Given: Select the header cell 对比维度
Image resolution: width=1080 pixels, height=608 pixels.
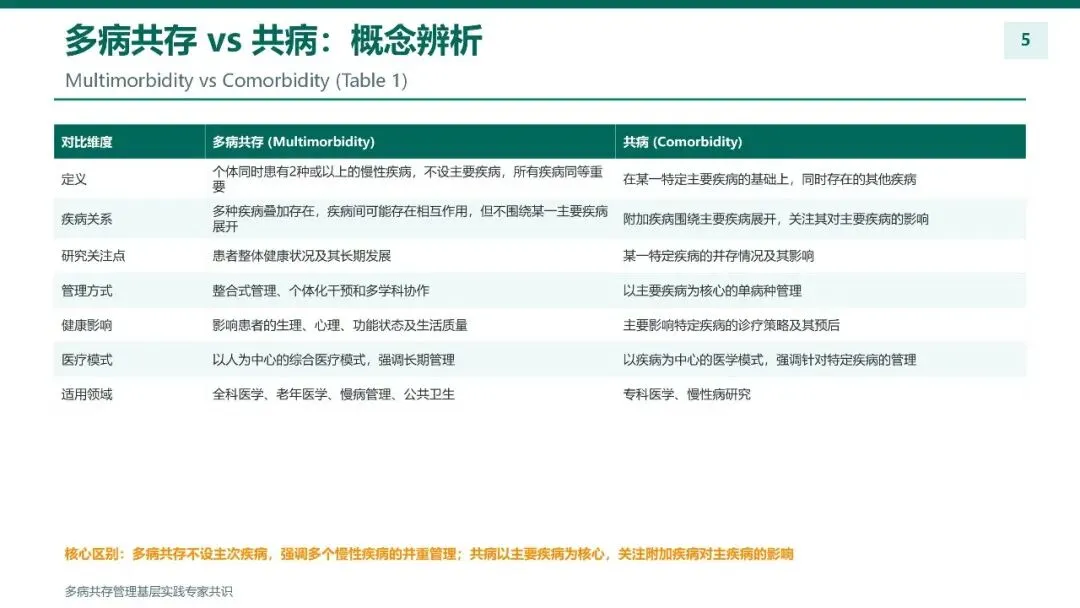Looking at the screenshot, I should click(129, 142).
